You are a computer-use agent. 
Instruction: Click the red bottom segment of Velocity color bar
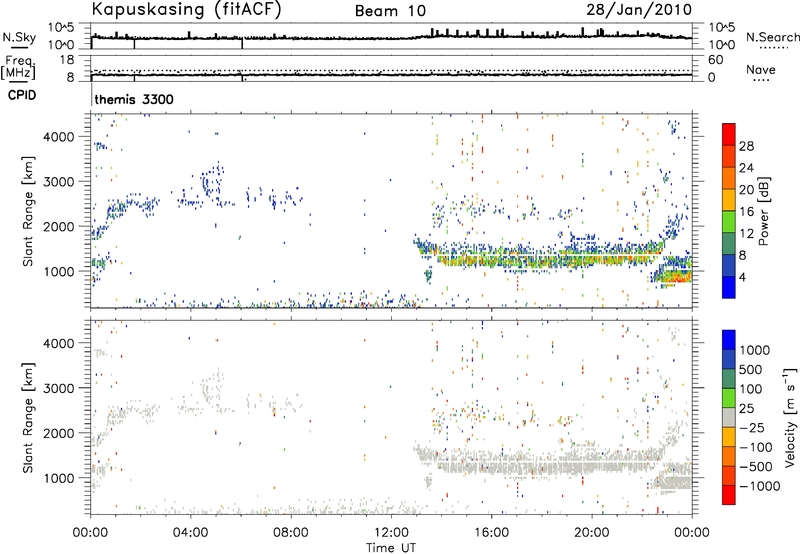point(729,495)
